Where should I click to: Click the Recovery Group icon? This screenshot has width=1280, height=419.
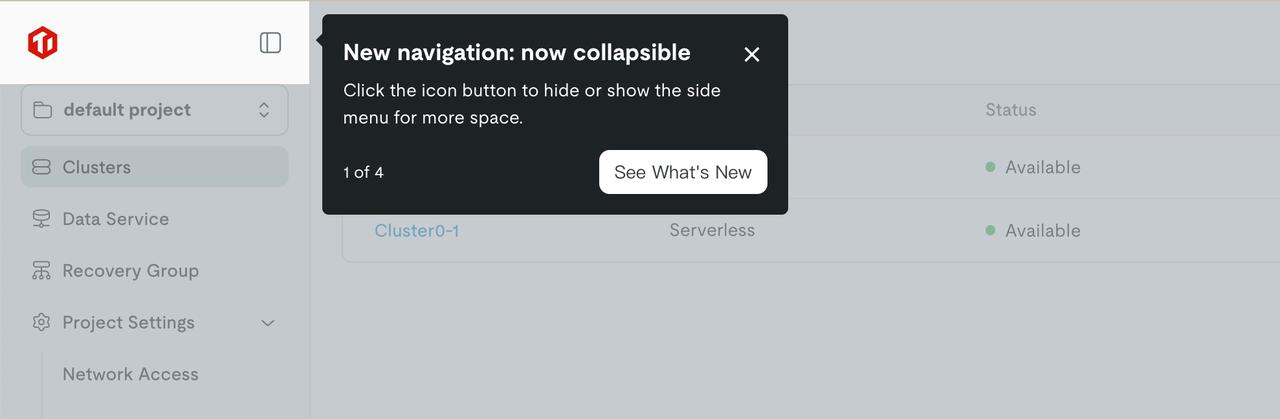point(41,271)
